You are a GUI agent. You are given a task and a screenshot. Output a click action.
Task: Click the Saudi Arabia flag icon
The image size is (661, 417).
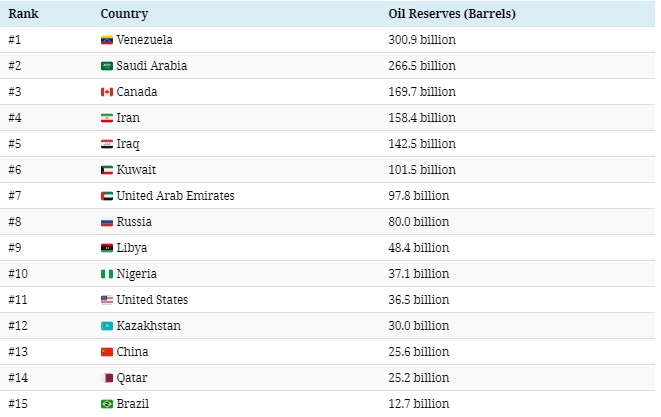tap(107, 66)
